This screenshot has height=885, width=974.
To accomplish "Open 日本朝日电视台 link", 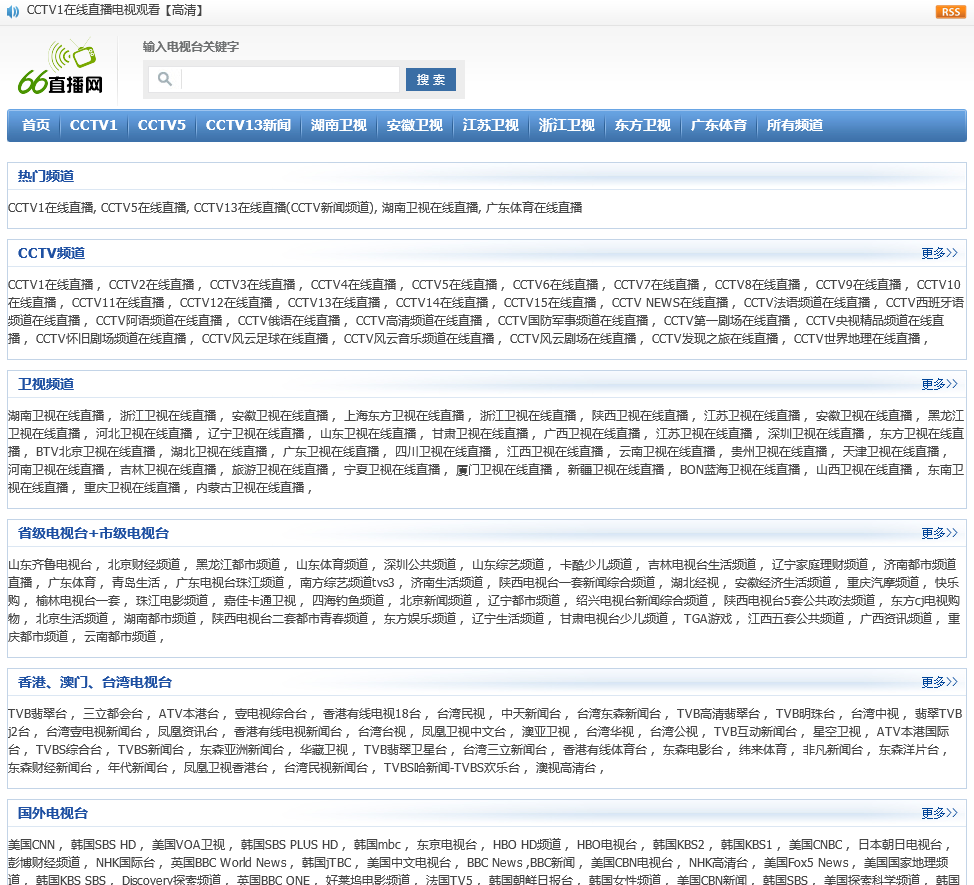I will pyautogui.click(x=900, y=845).
